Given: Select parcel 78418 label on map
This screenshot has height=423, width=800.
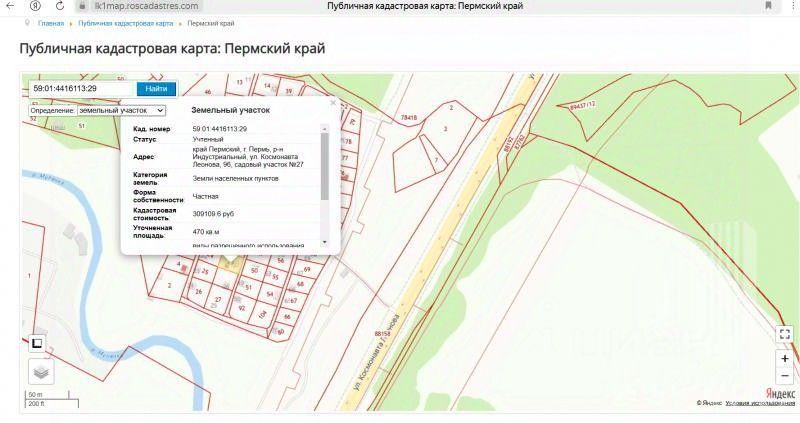Looking at the screenshot, I should click(409, 117).
